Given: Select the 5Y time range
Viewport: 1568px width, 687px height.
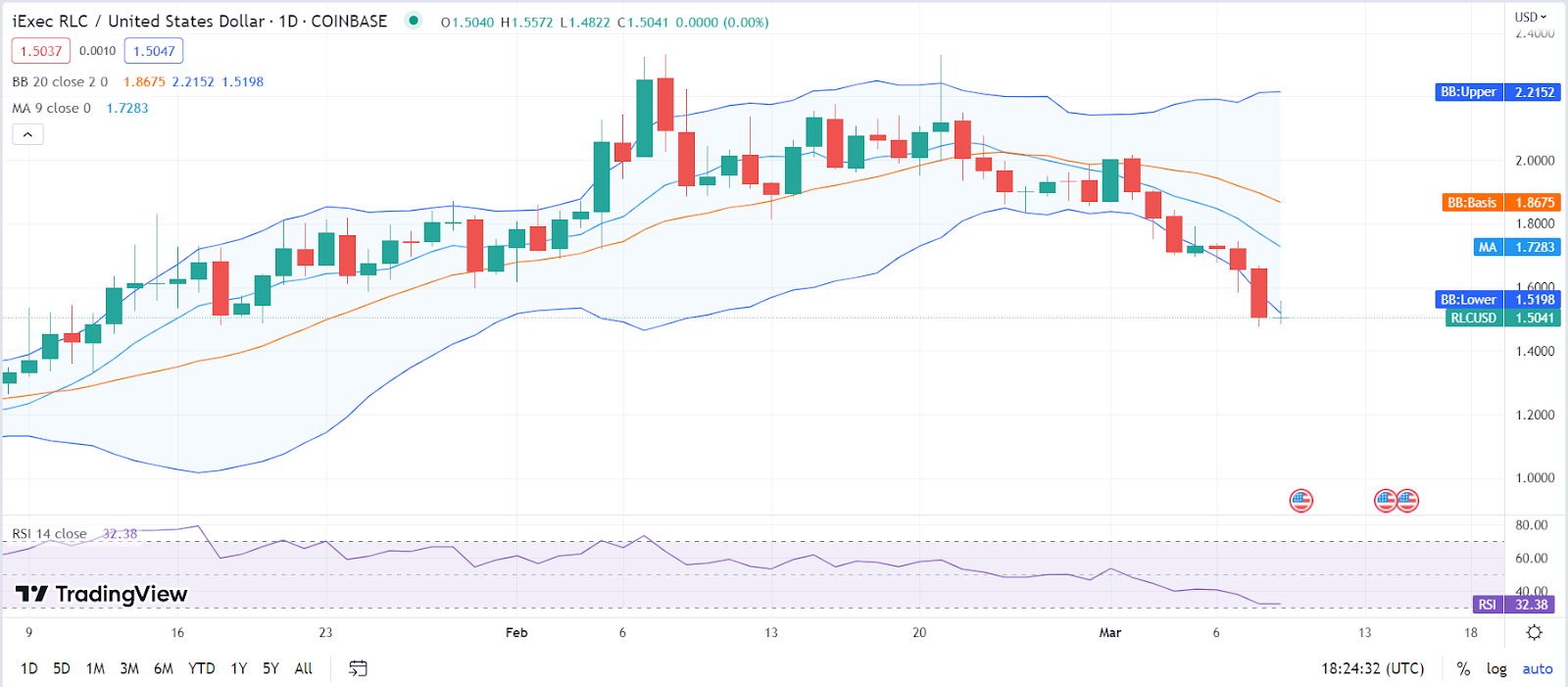Looking at the screenshot, I should pyautogui.click(x=270, y=668).
